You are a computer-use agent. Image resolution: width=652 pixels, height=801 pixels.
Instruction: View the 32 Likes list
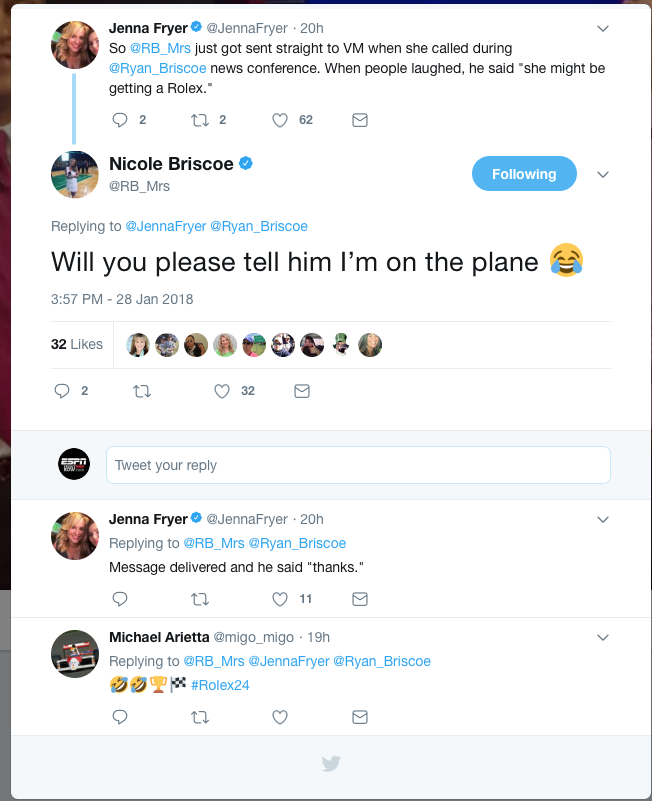pos(77,344)
